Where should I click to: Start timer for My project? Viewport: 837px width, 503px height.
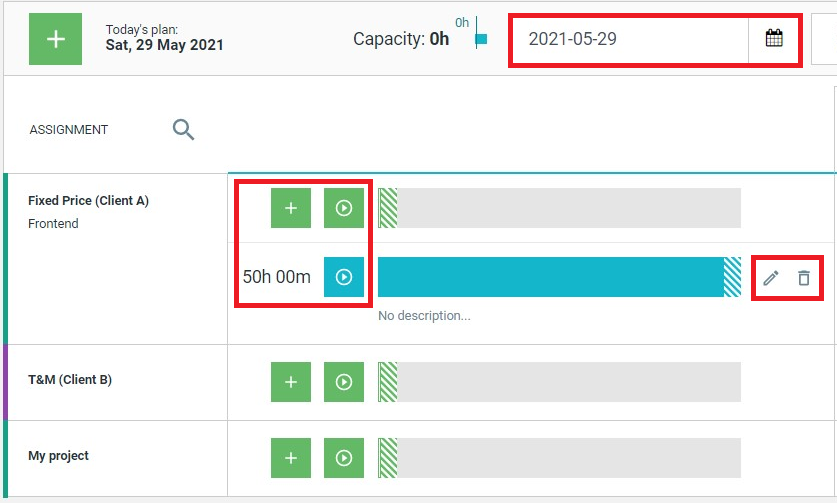(344, 458)
